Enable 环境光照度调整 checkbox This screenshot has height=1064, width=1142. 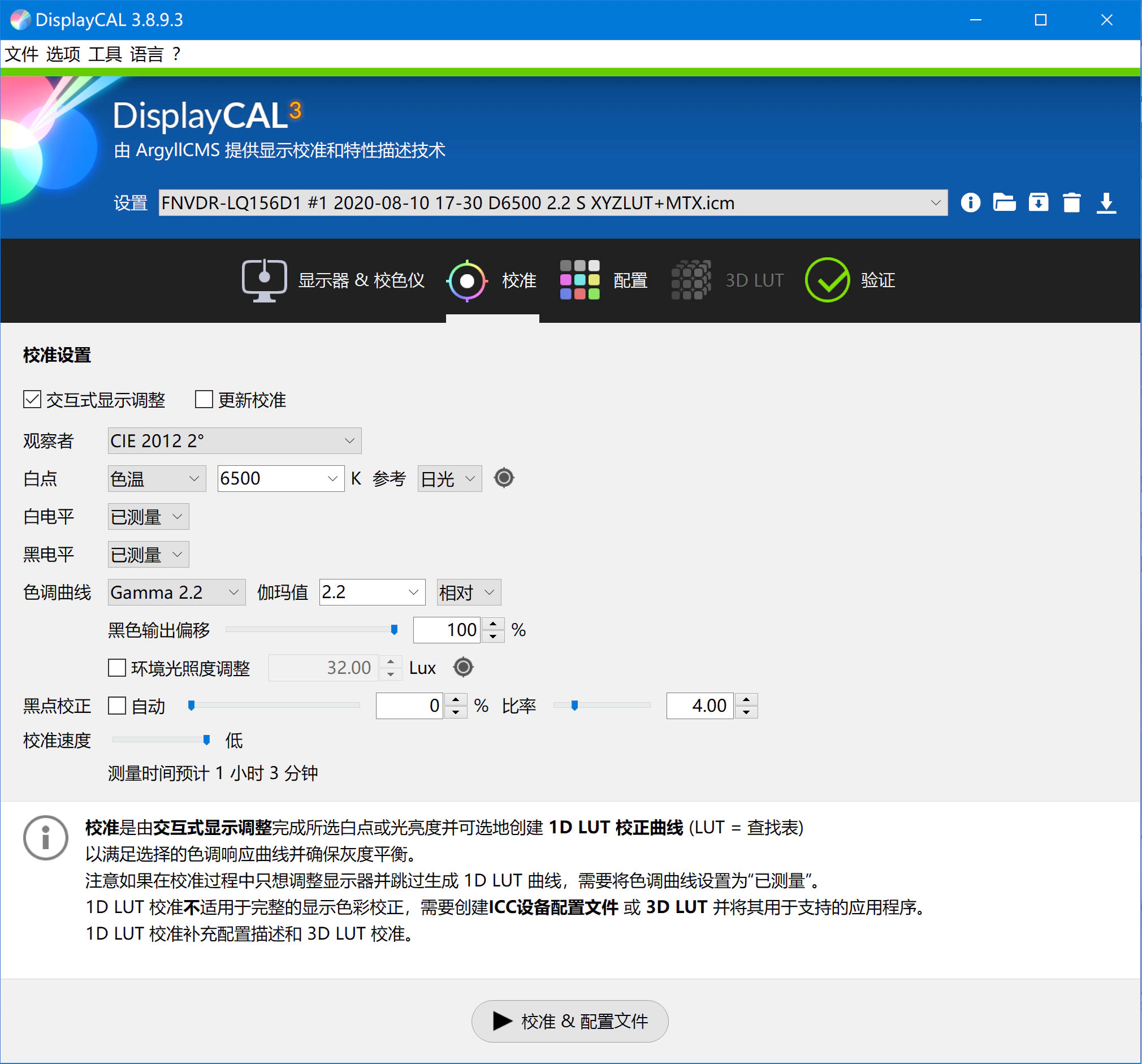117,668
